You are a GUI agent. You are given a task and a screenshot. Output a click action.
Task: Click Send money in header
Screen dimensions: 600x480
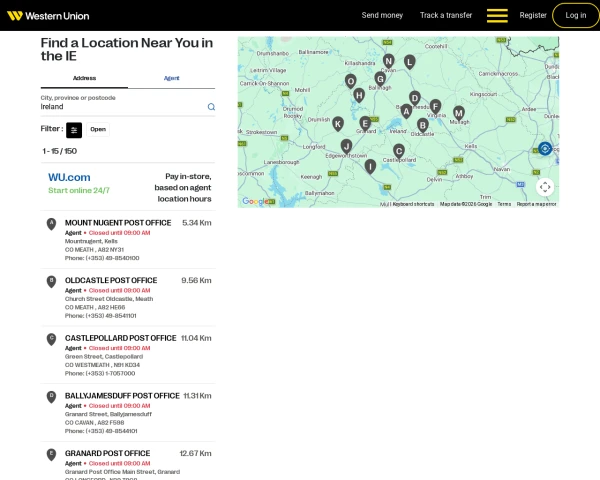pyautogui.click(x=382, y=16)
